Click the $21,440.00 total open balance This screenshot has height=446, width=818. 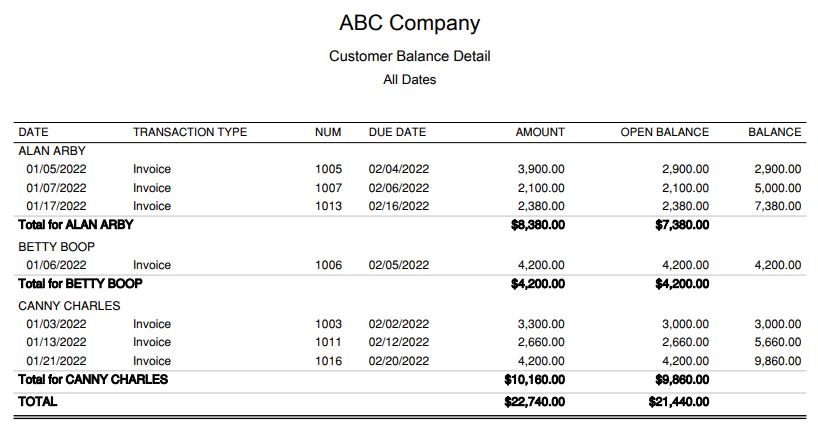[x=679, y=401]
